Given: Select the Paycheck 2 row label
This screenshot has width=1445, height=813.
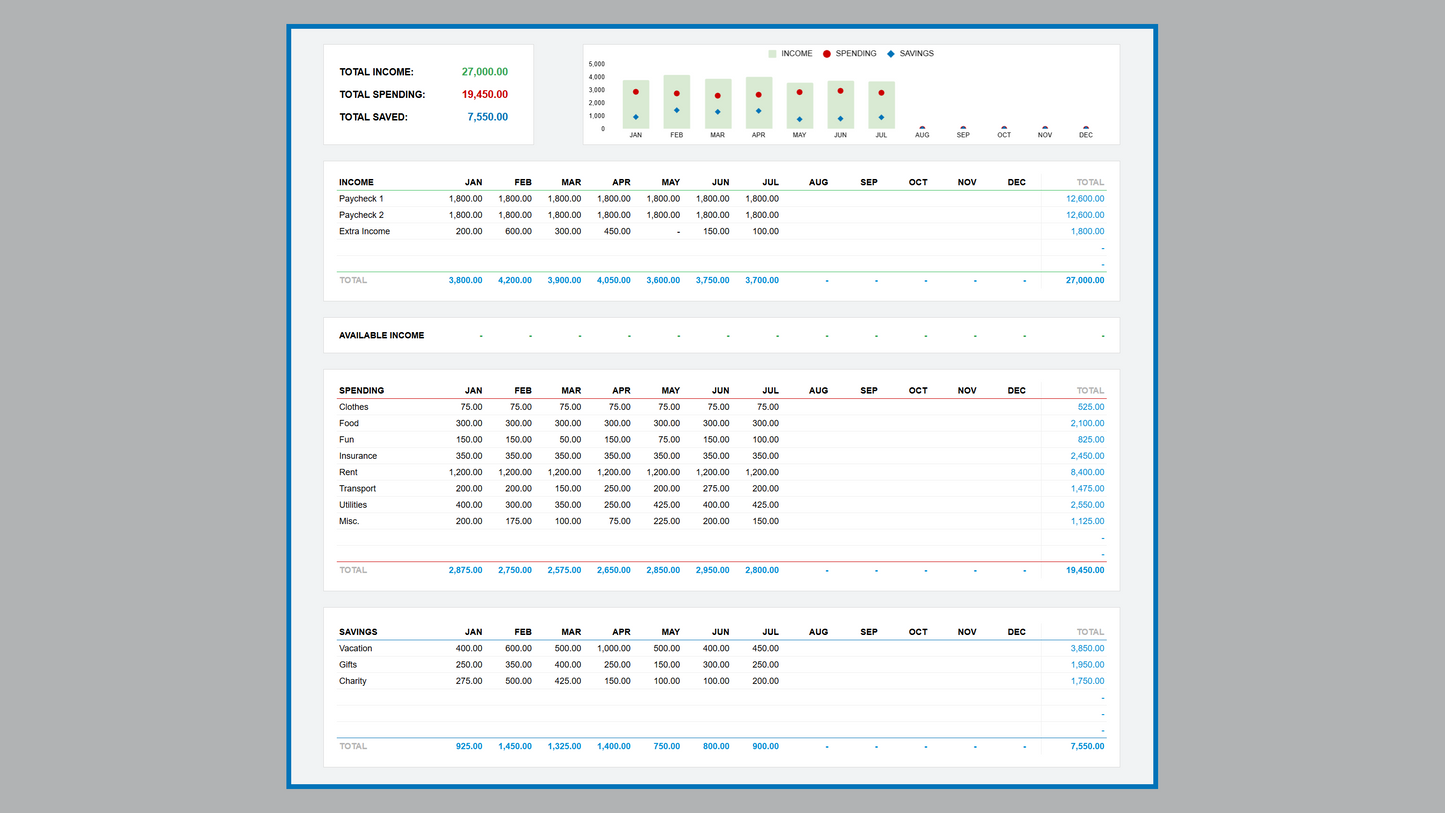Looking at the screenshot, I should (x=361, y=215).
